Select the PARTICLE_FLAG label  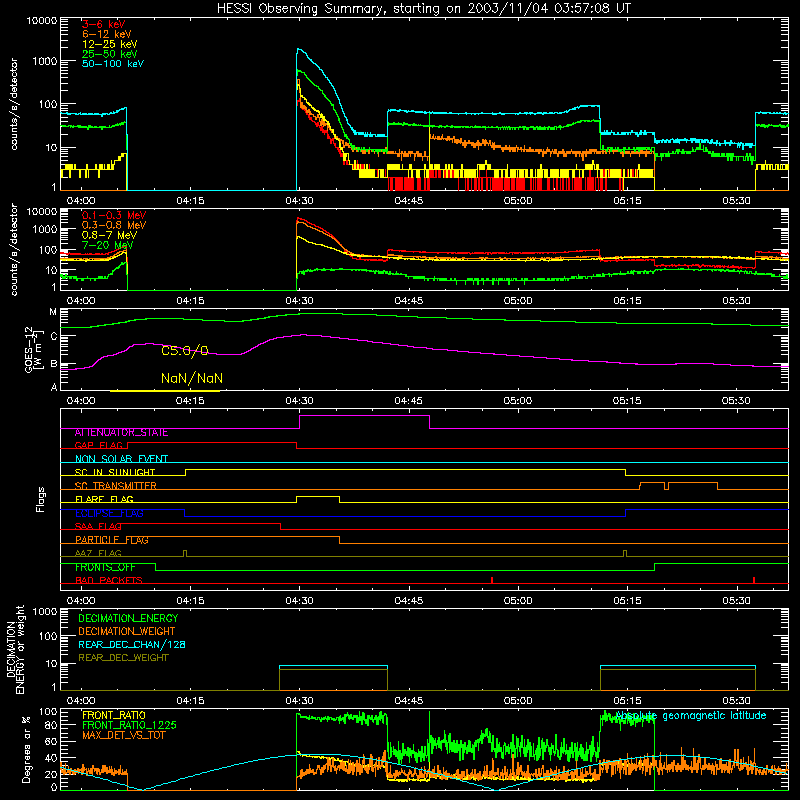112,540
